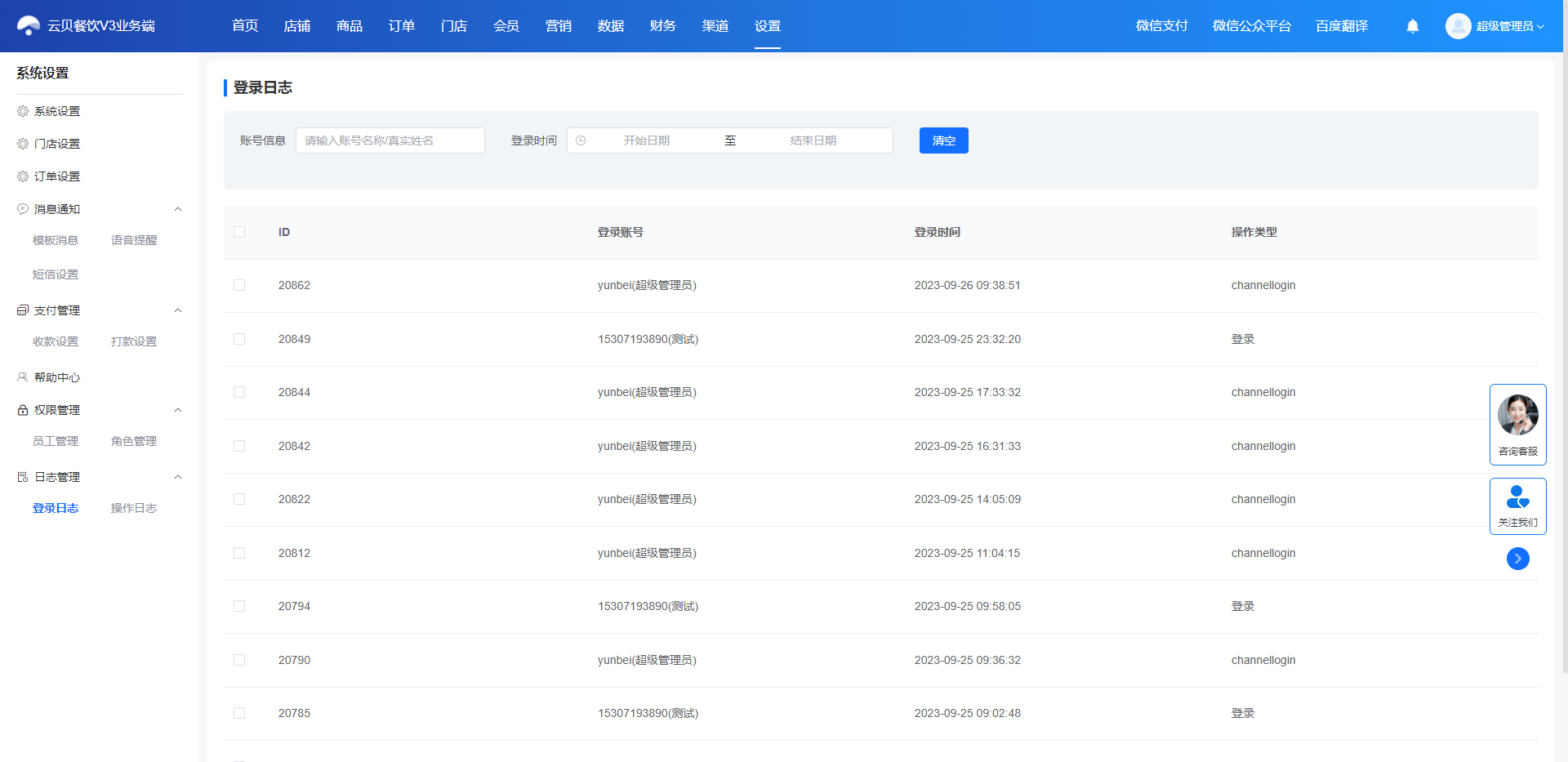Click the 云贝餐饮 cloud logo
This screenshot has height=762, width=1568.
[x=29, y=26]
